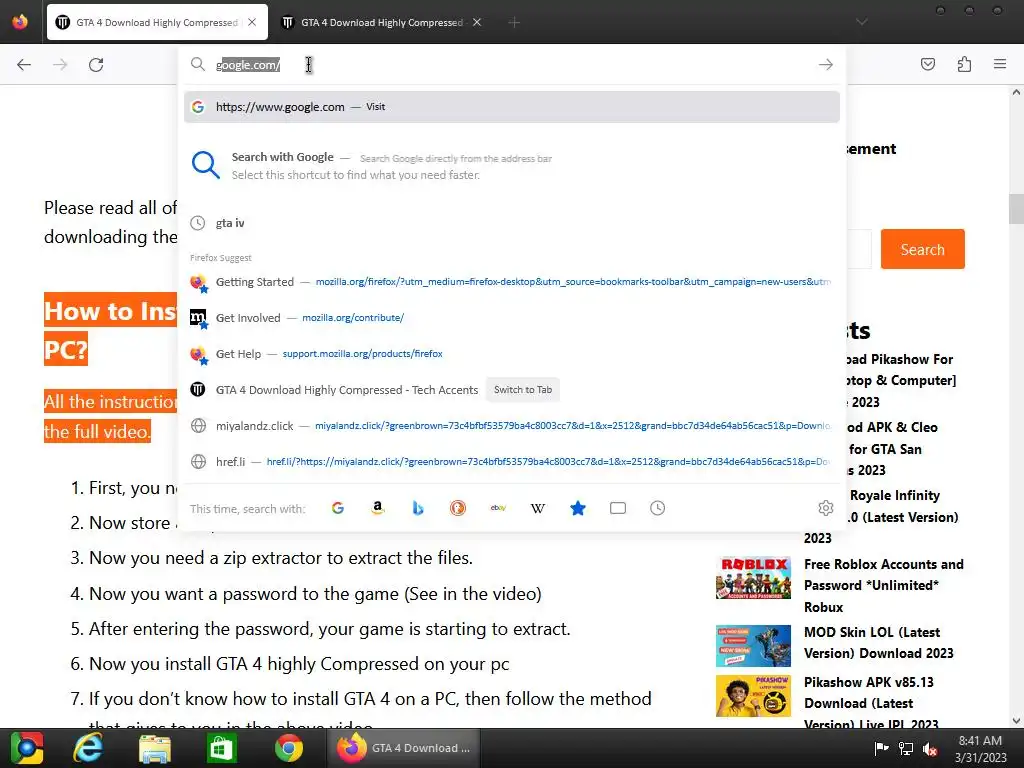Open the Firefox application menu
This screenshot has width=1024, height=768.
tap(1000, 64)
